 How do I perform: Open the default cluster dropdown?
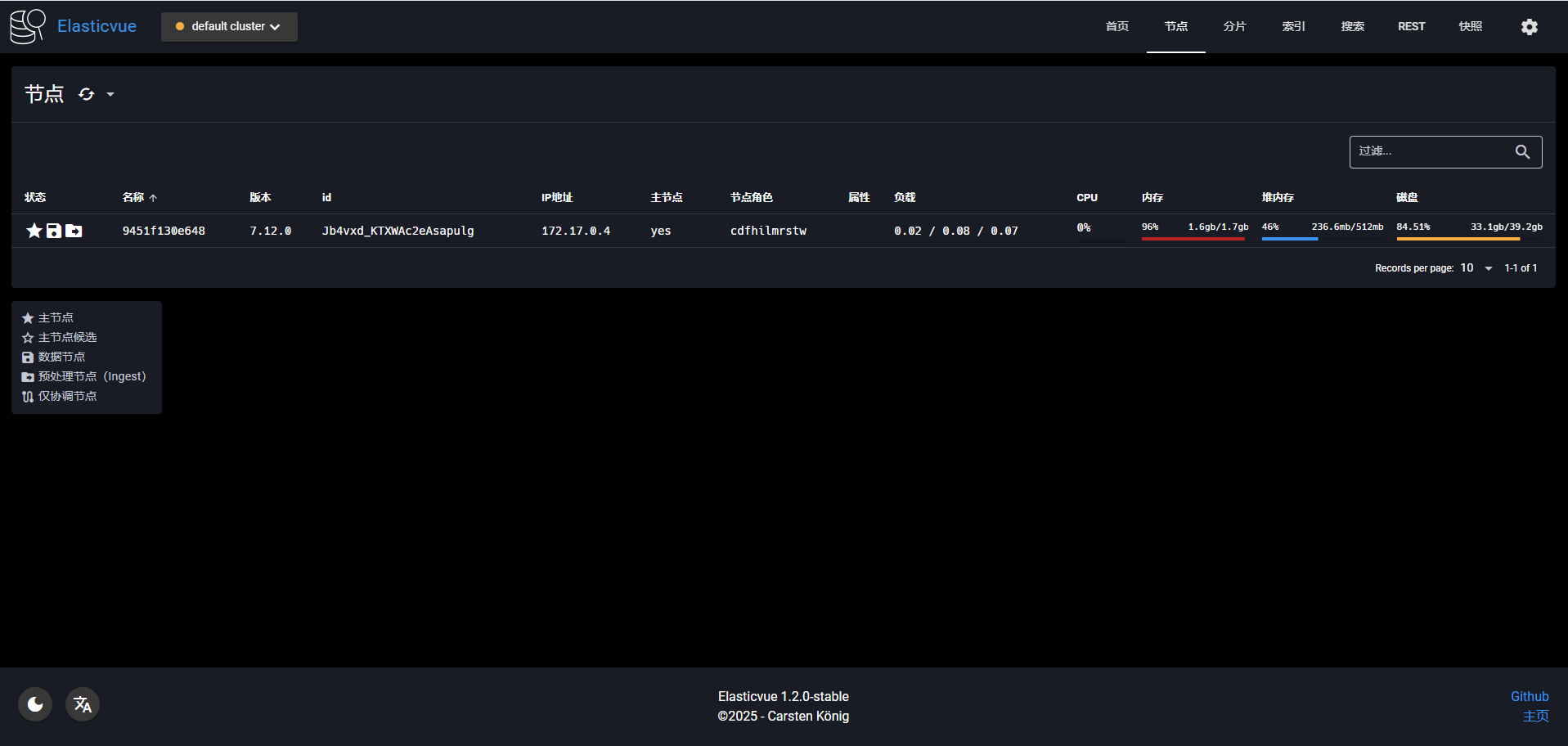point(229,27)
